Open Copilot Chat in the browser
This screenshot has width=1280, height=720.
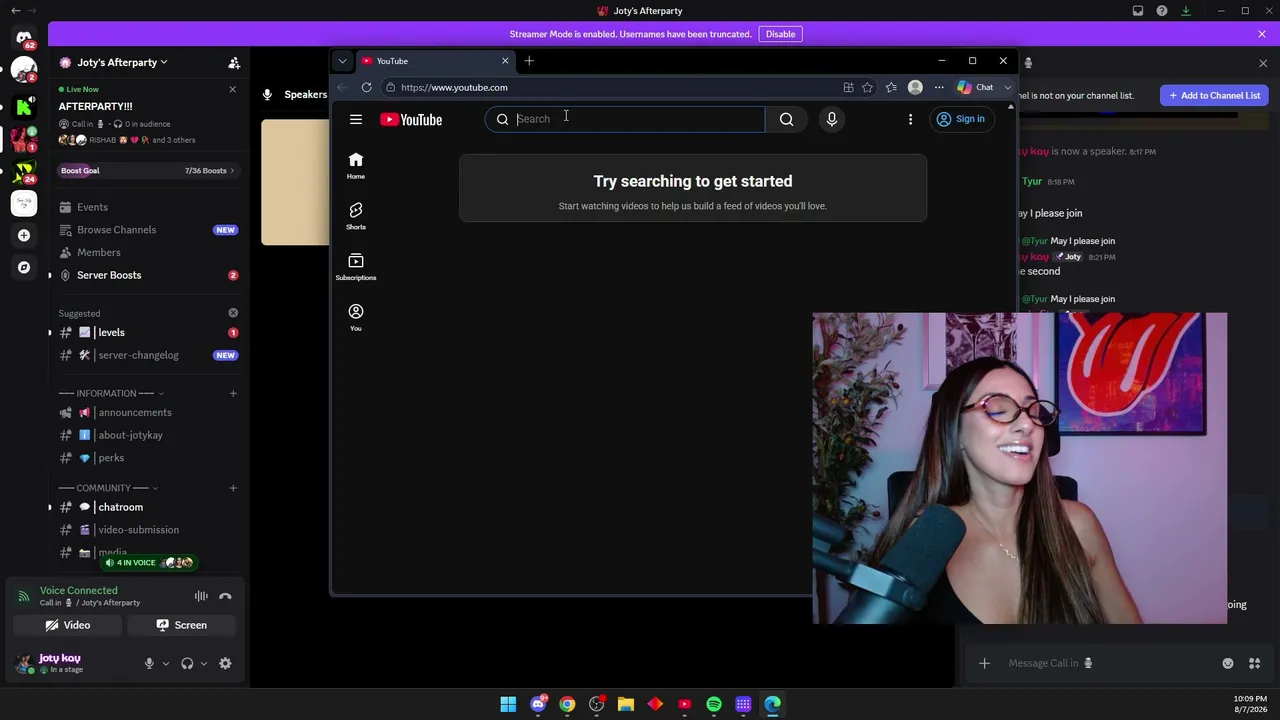pos(976,87)
